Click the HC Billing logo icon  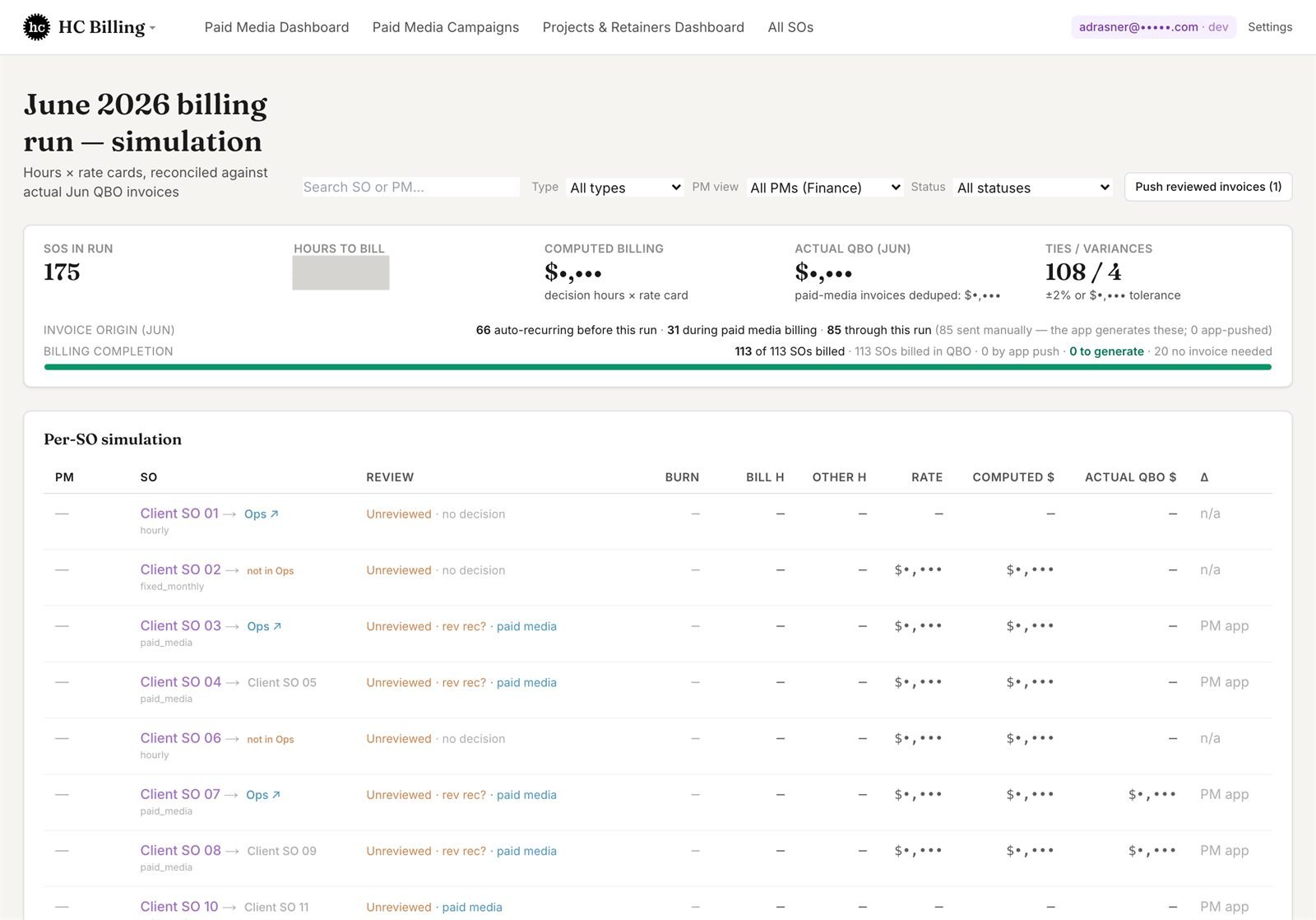(36, 27)
